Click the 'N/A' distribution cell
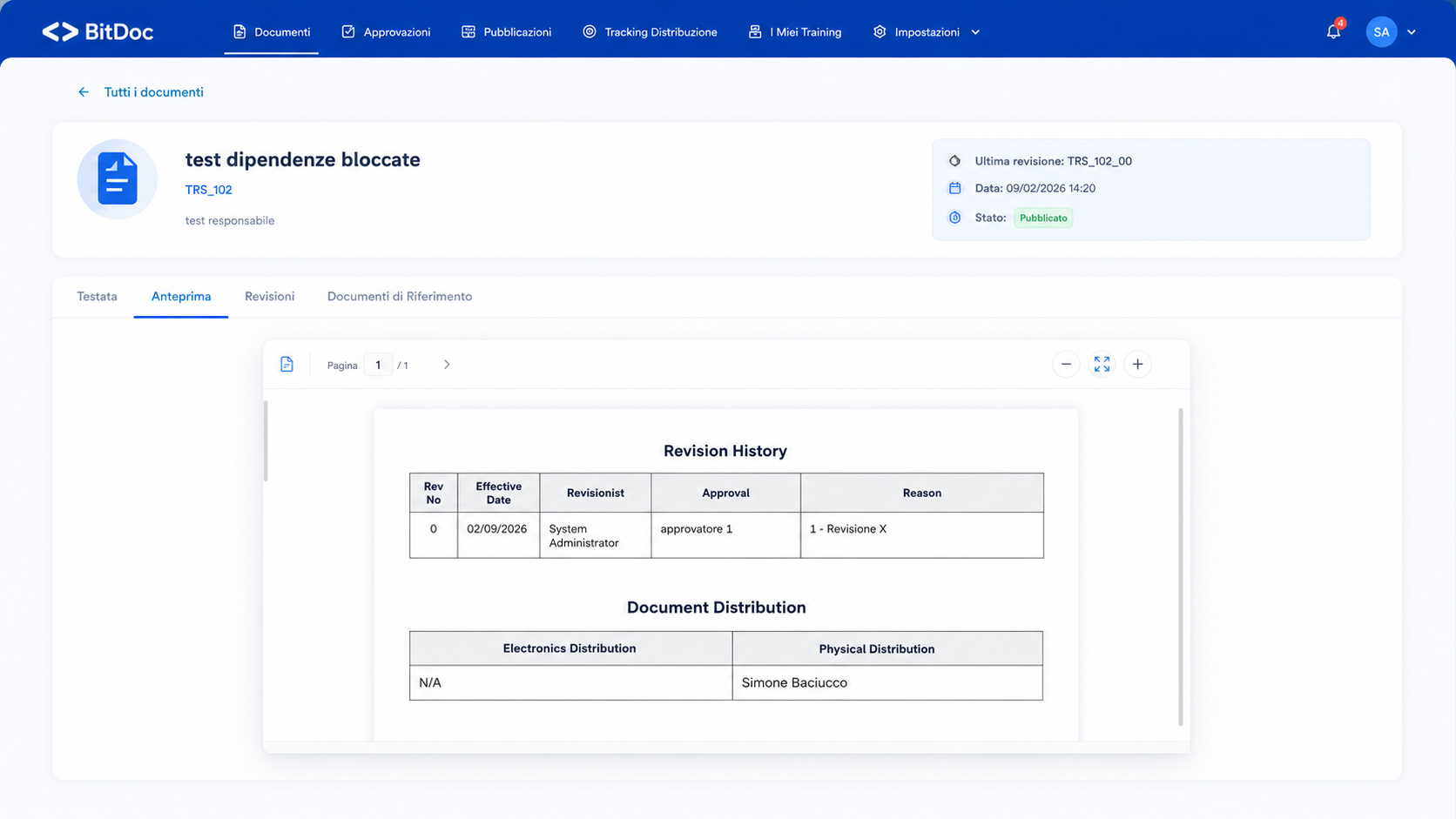The width and height of the screenshot is (1456, 819). pyautogui.click(x=570, y=683)
